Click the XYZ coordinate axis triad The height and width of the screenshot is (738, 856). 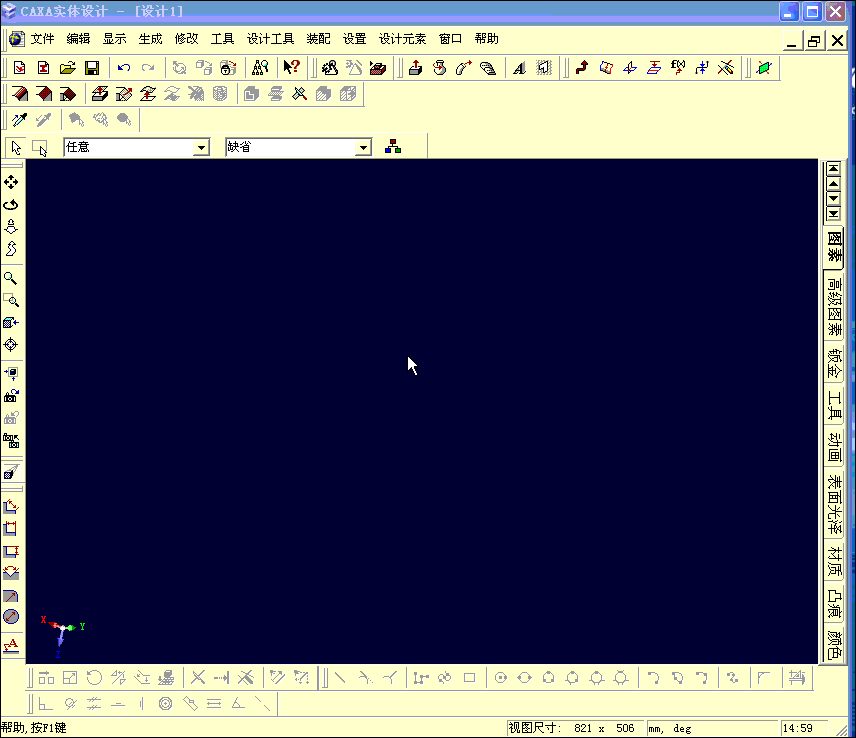61,635
